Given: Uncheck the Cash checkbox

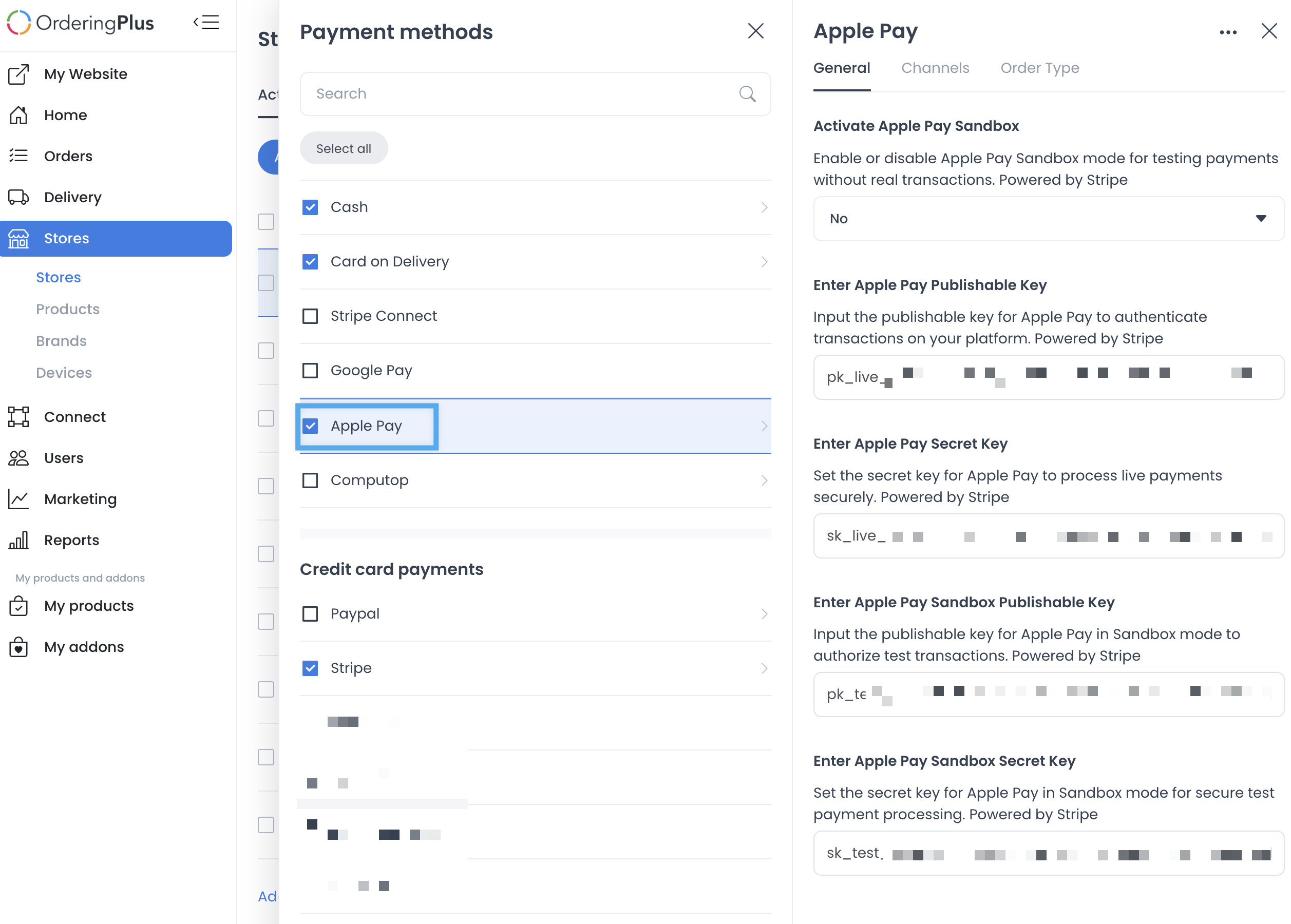Looking at the screenshot, I should [310, 207].
